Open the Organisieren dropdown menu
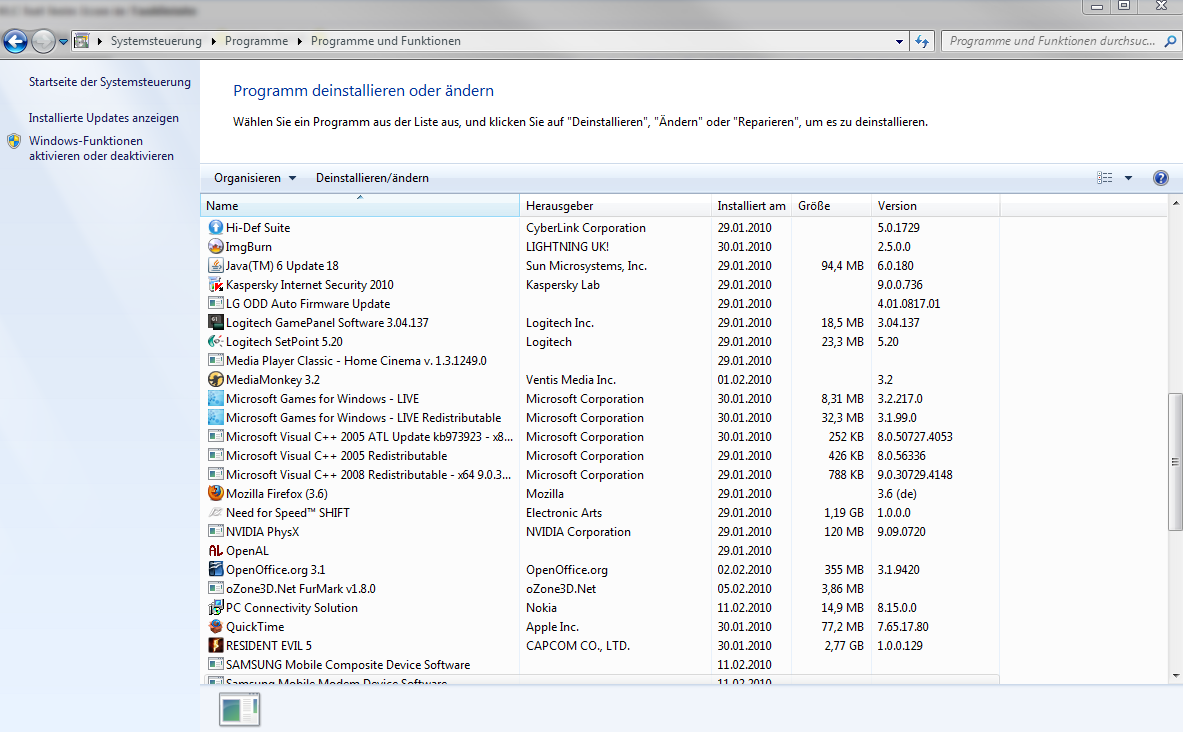 pos(255,178)
